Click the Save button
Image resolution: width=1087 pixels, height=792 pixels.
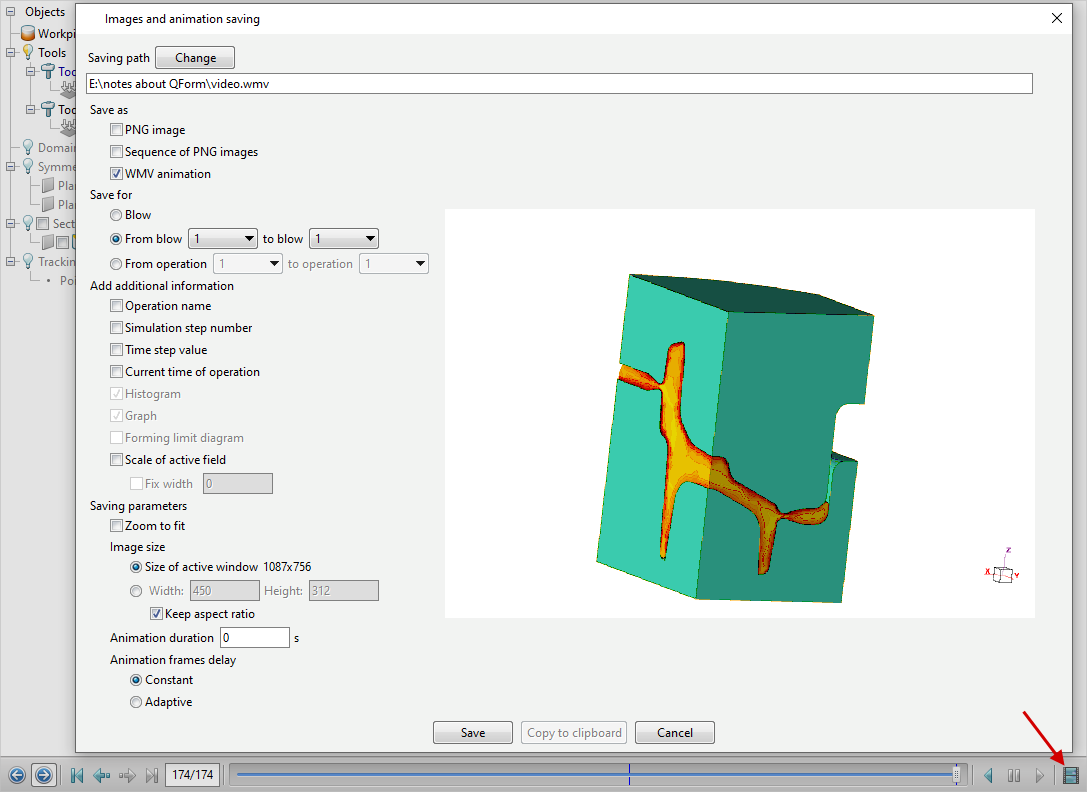coord(472,733)
